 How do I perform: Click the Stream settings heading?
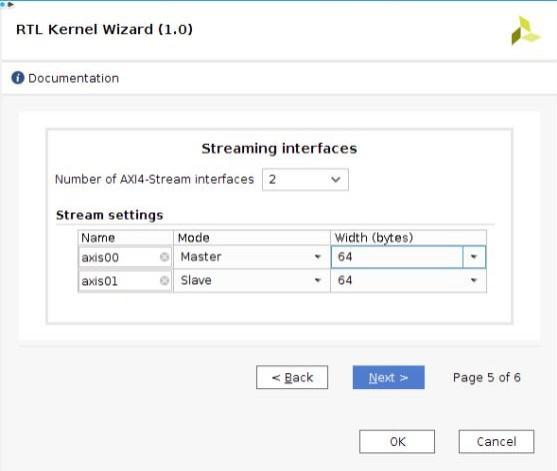(x=109, y=215)
